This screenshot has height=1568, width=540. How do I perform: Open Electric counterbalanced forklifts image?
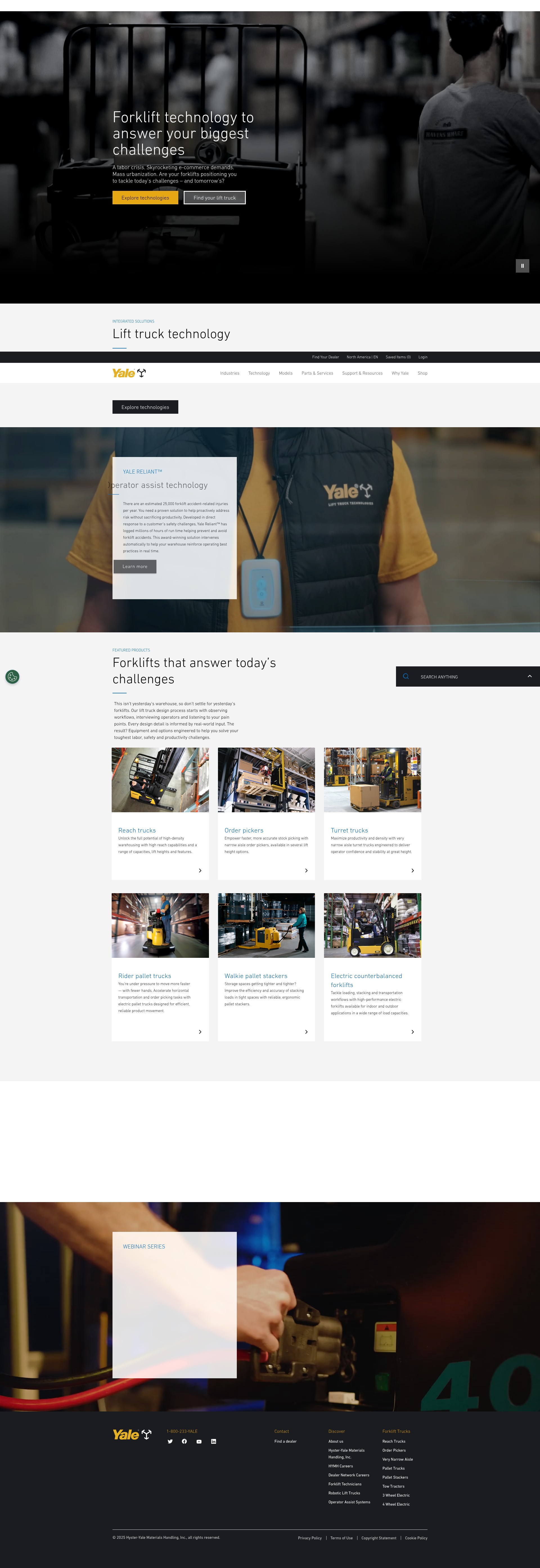373,925
